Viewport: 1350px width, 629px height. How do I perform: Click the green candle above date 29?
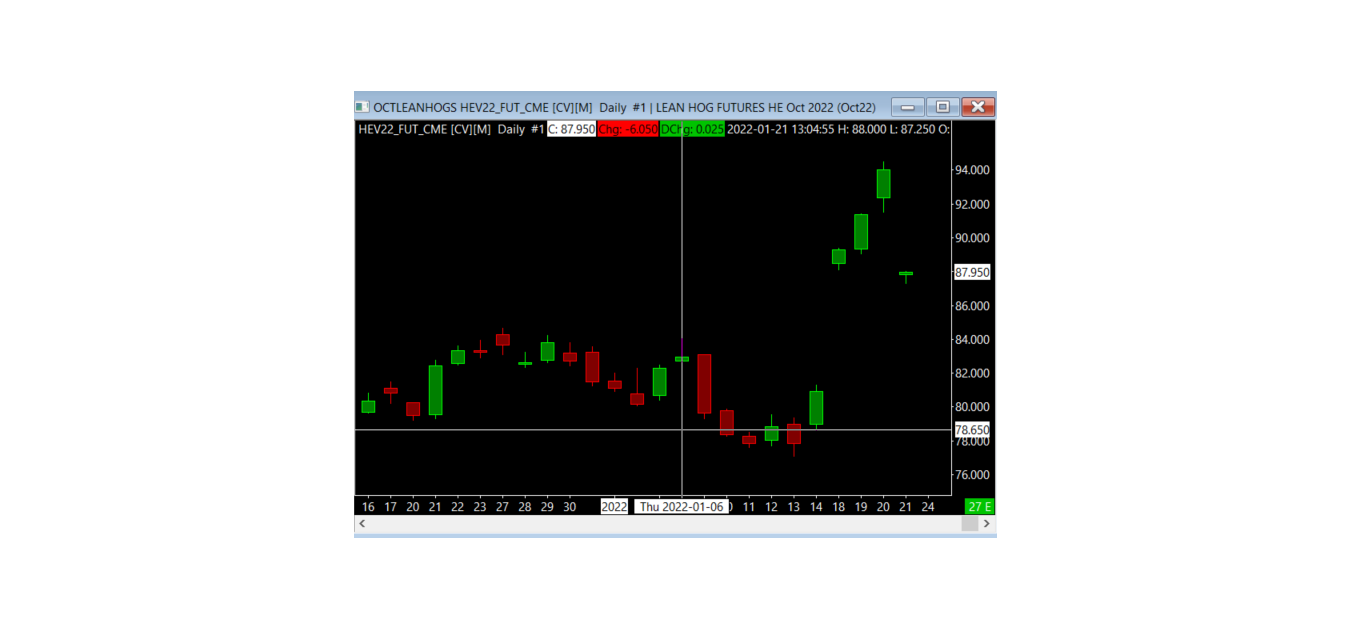pos(547,351)
